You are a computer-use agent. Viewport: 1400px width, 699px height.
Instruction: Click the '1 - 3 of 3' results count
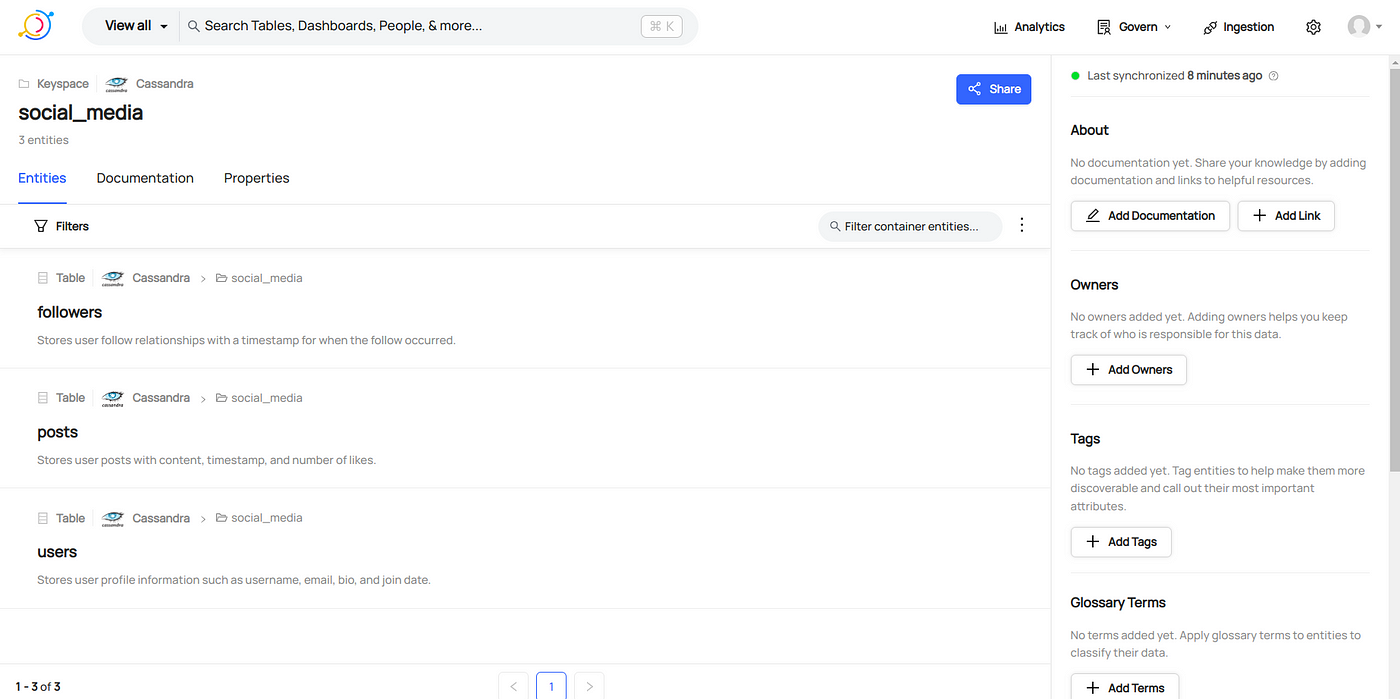pos(38,687)
